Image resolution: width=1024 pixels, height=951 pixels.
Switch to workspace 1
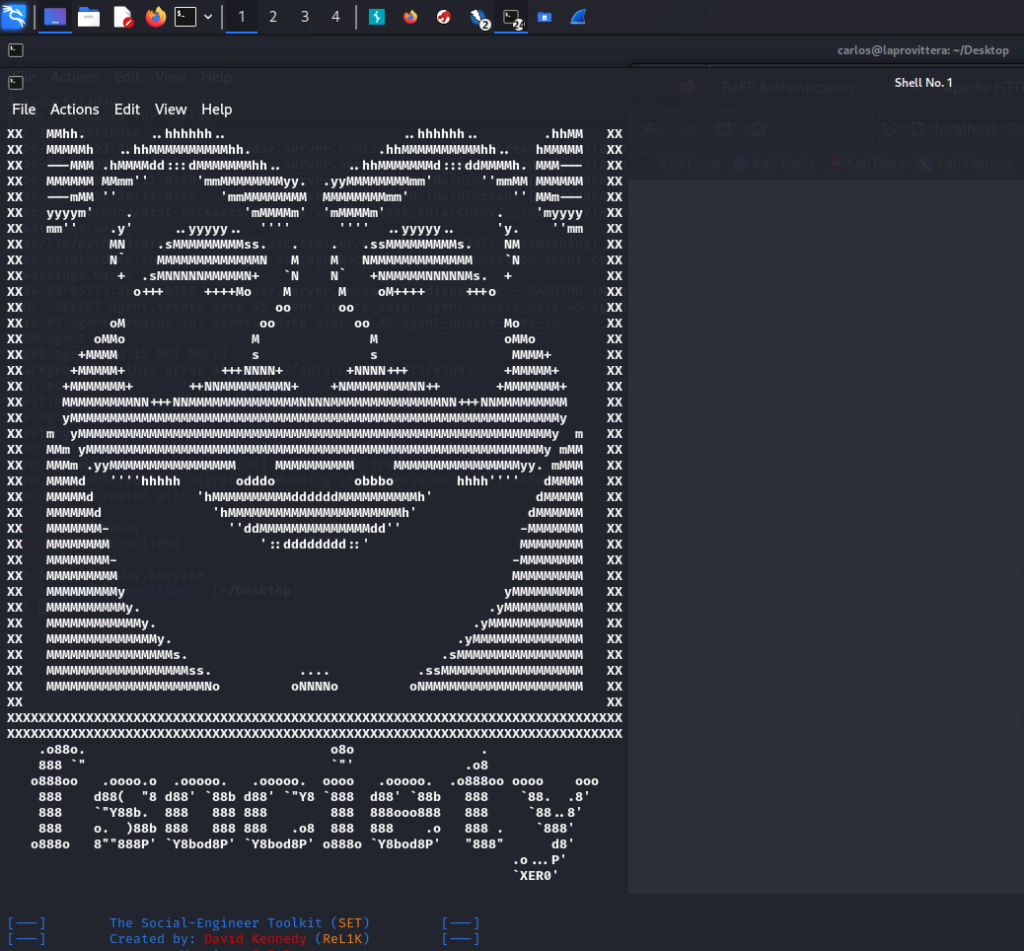tap(241, 17)
